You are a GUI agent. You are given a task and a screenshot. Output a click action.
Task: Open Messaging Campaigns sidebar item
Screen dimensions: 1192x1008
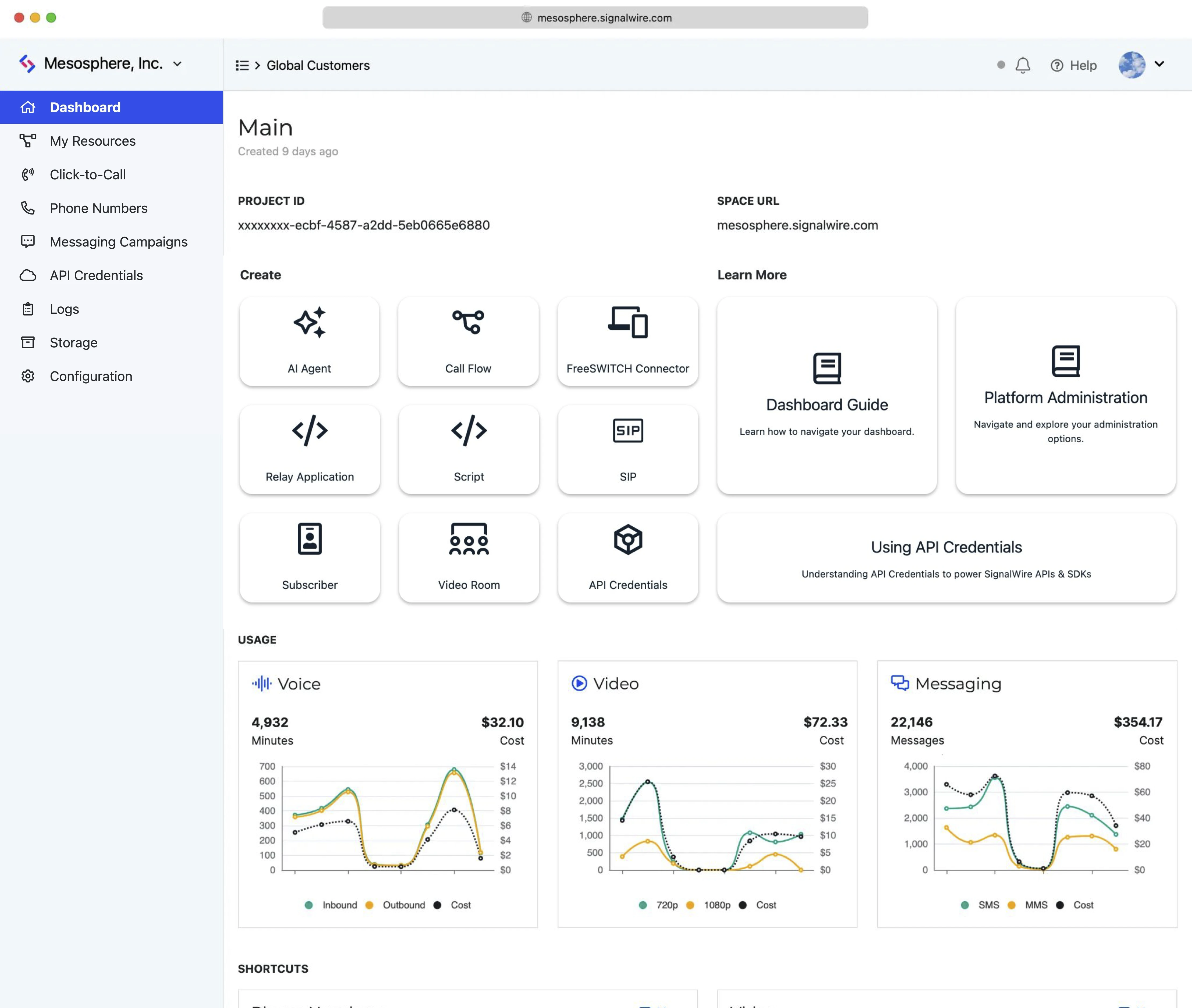(x=118, y=242)
